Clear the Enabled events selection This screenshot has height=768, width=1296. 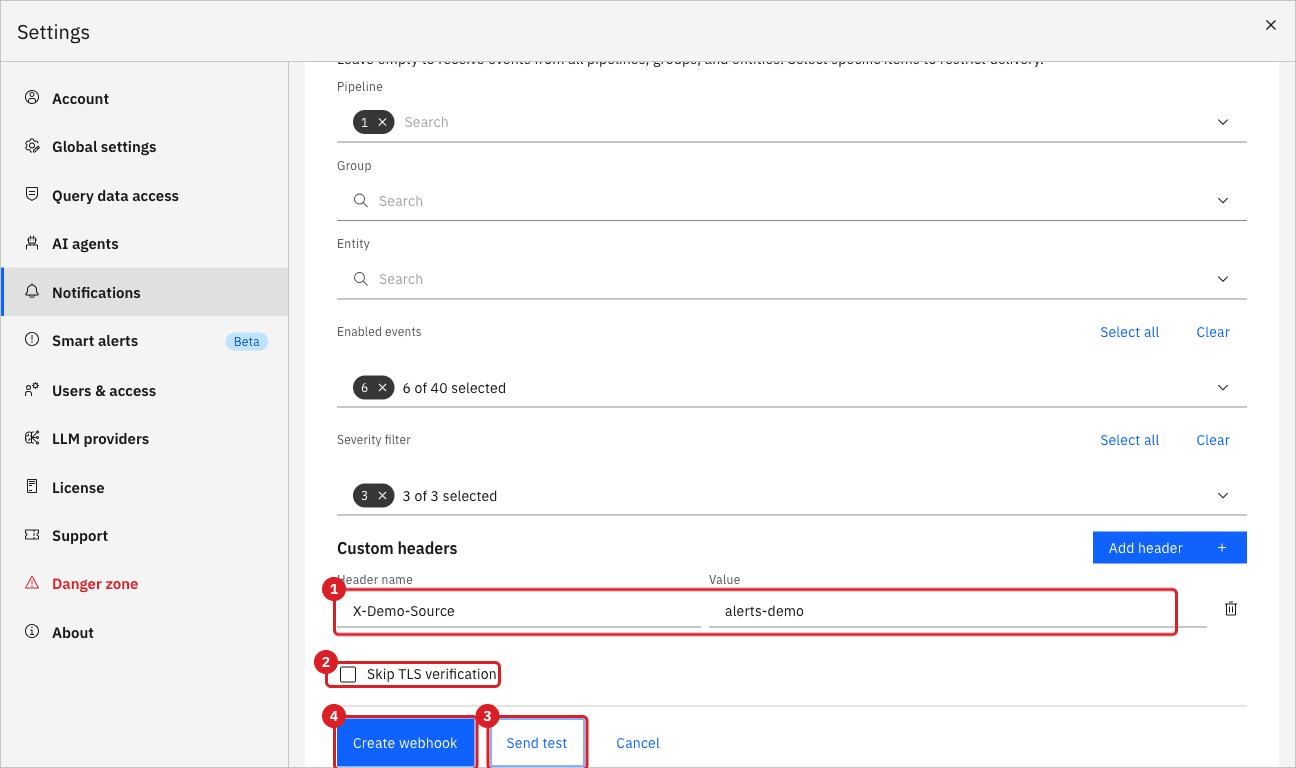pos(1213,332)
